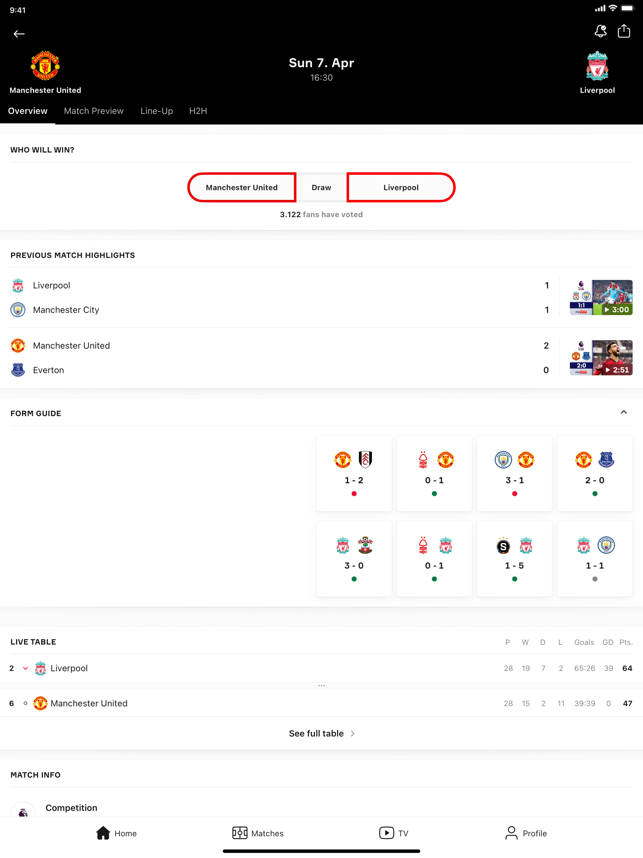Viewport: 643px width, 858px height.
Task: Tap Manchester United crest in previous highlights
Action: tap(18, 345)
